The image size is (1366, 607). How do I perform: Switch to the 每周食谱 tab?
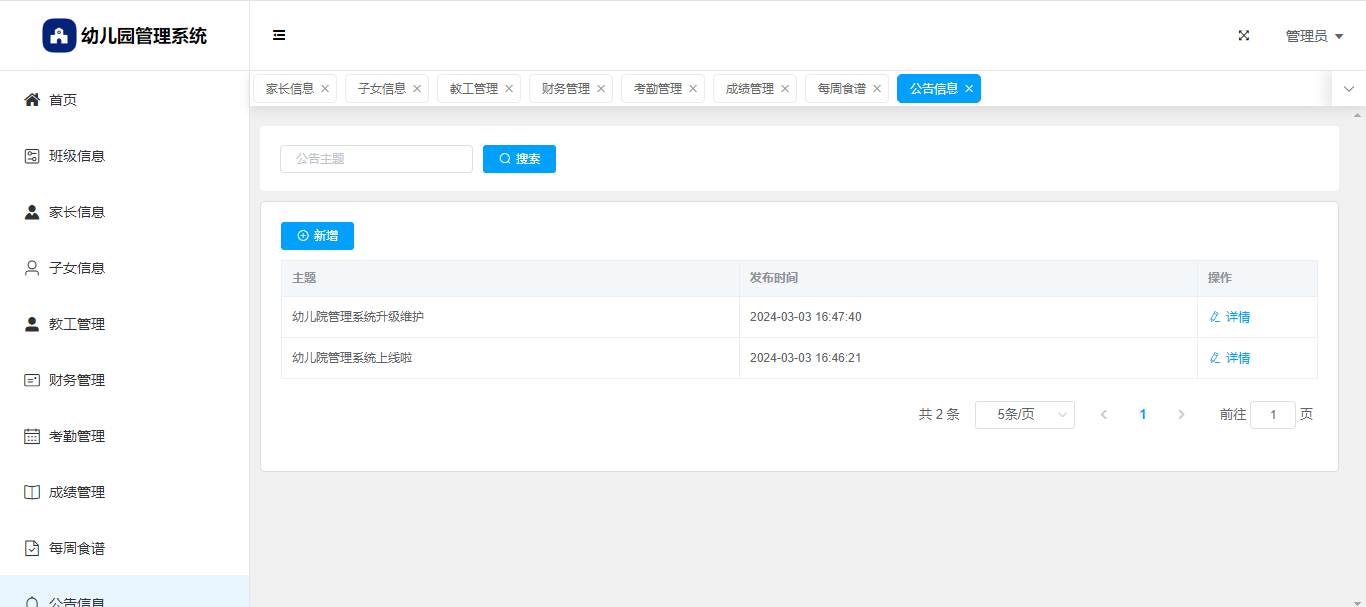(x=841, y=89)
